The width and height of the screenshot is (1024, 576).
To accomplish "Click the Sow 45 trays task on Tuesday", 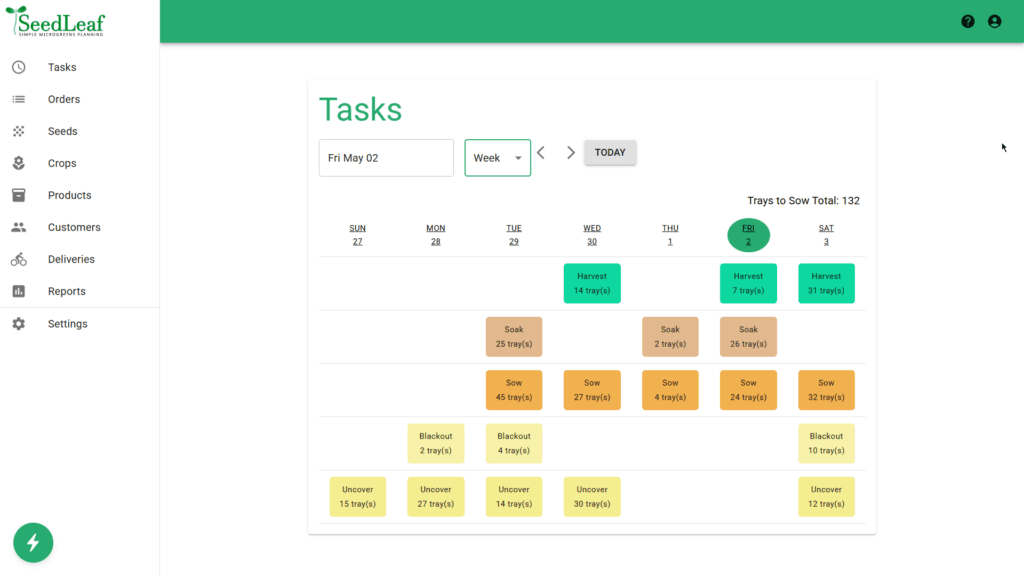I will [x=513, y=390].
